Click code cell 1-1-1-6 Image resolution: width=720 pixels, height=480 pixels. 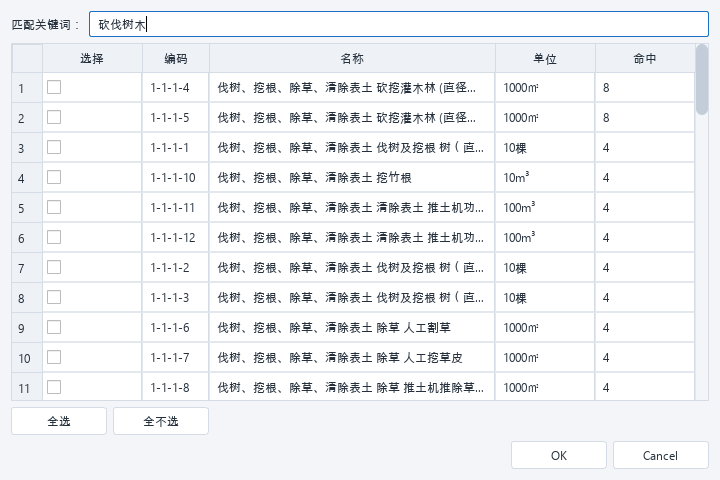click(x=176, y=328)
